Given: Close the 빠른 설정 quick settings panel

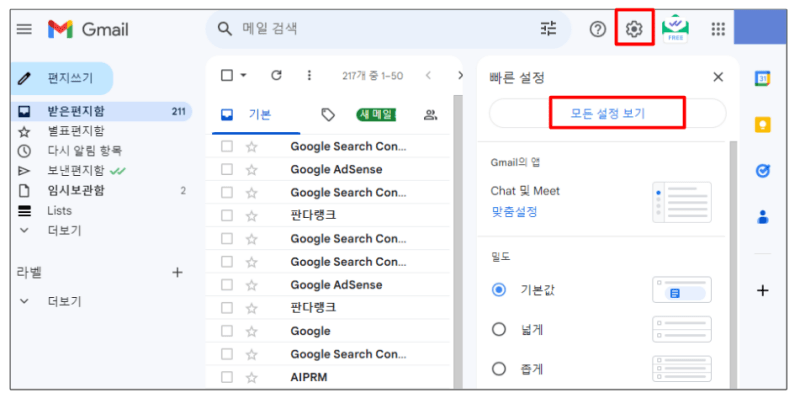Looking at the screenshot, I should click(x=718, y=78).
